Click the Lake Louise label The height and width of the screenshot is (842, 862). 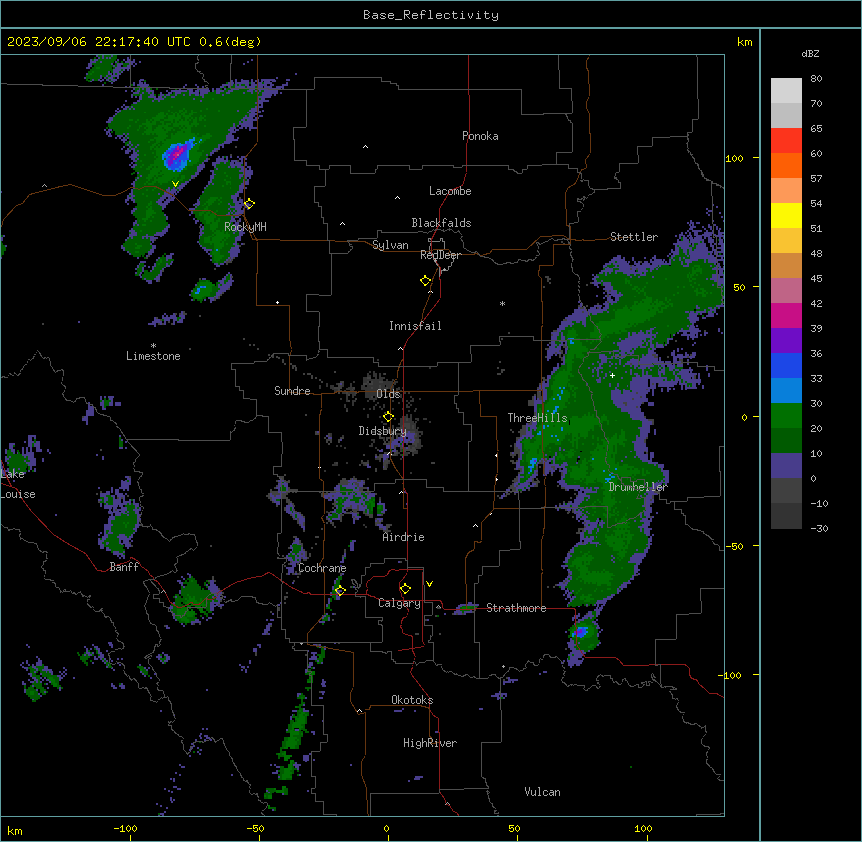pos(18,484)
